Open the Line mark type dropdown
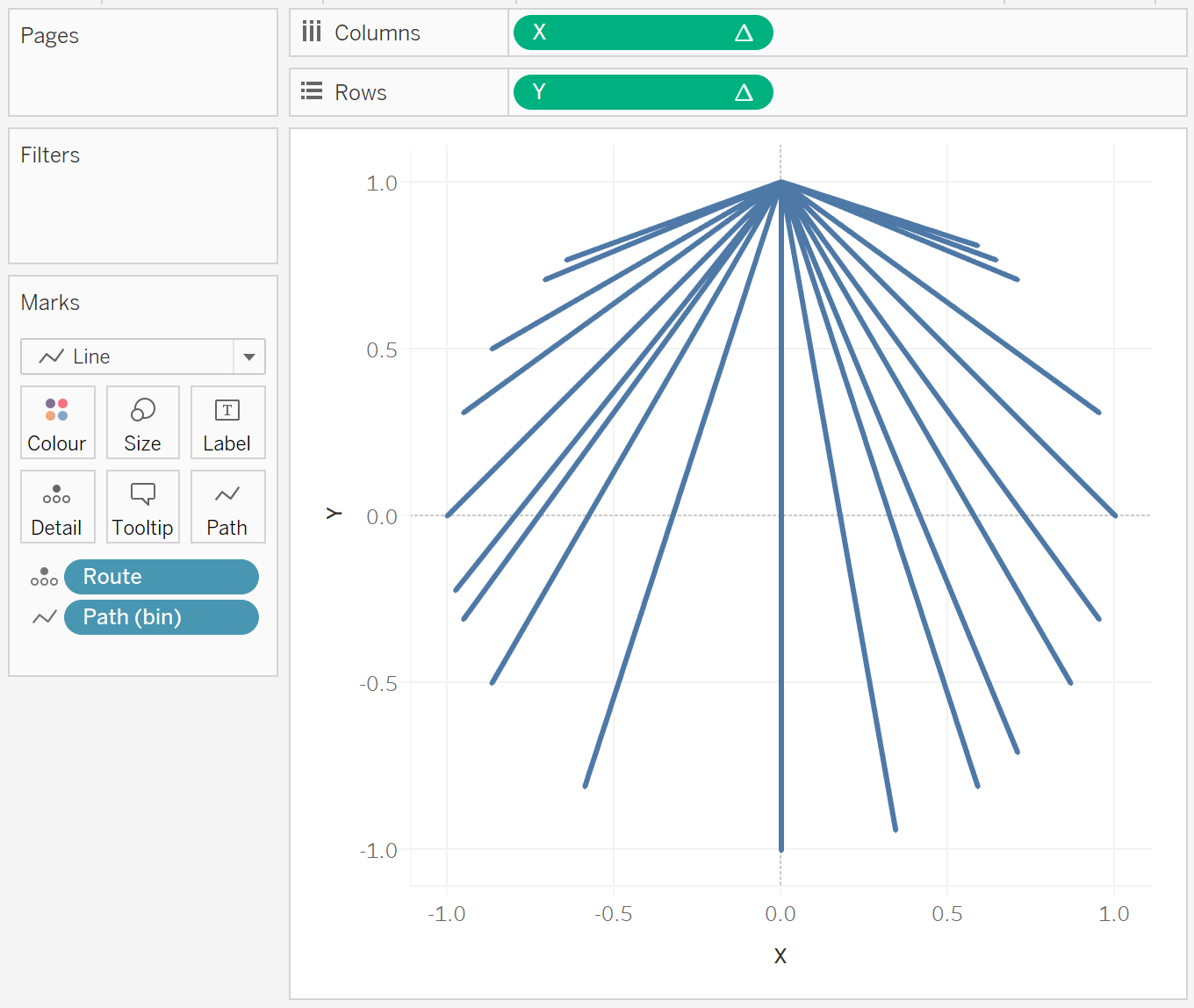 pos(143,356)
